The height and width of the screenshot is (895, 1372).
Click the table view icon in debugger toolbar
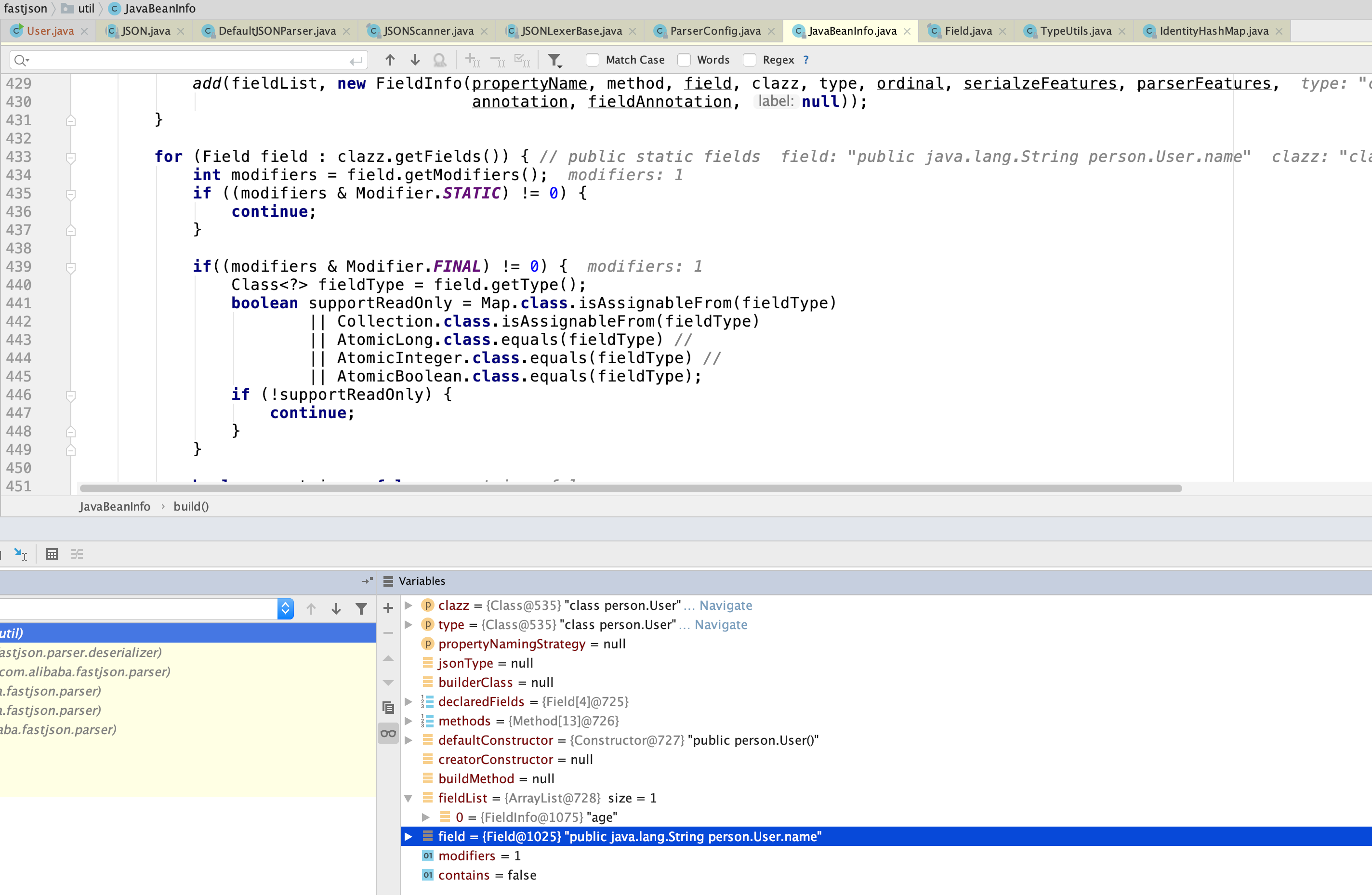coord(52,554)
